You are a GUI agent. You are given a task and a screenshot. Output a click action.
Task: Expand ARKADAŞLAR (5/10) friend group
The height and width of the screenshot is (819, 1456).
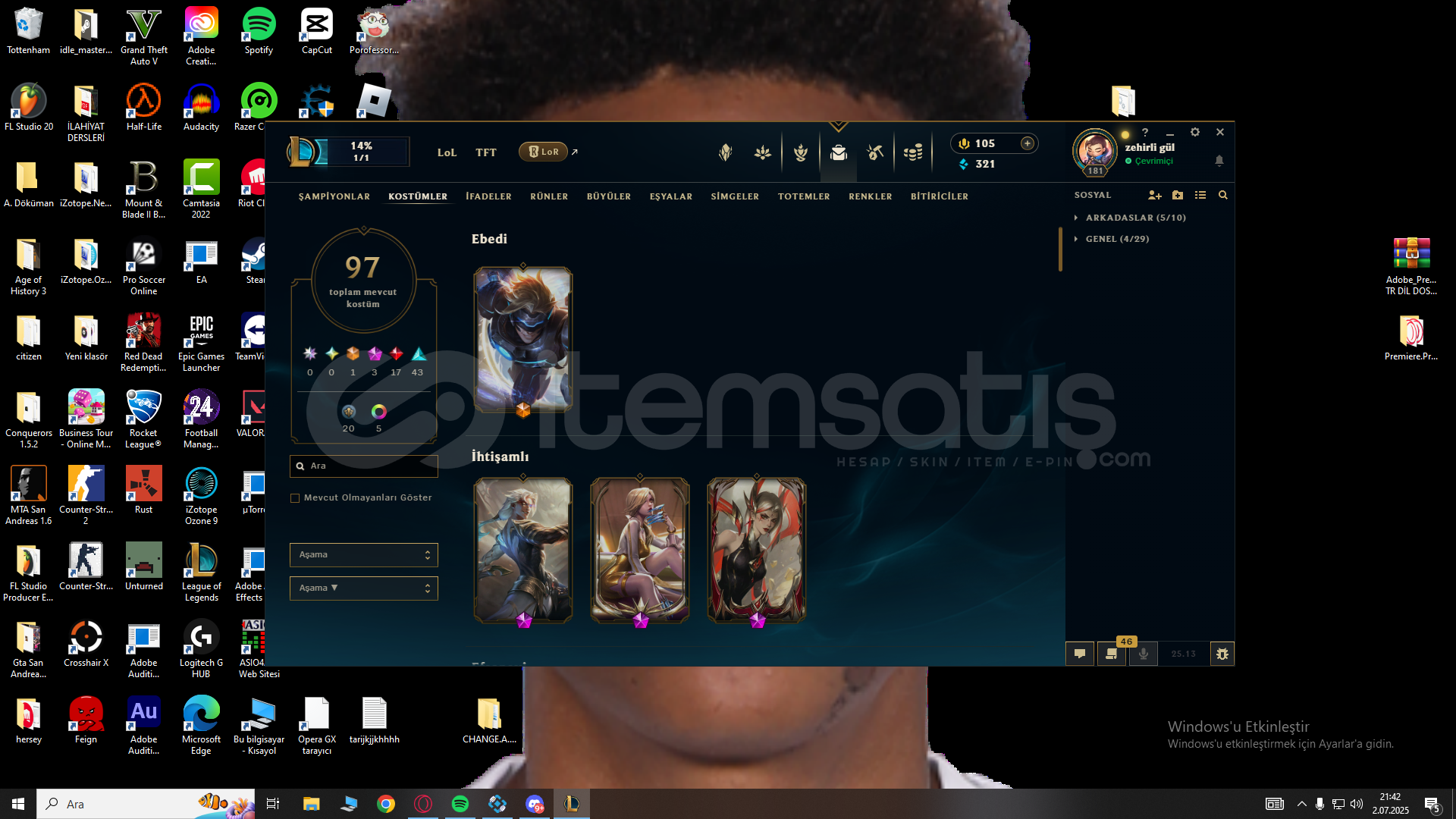1135,218
